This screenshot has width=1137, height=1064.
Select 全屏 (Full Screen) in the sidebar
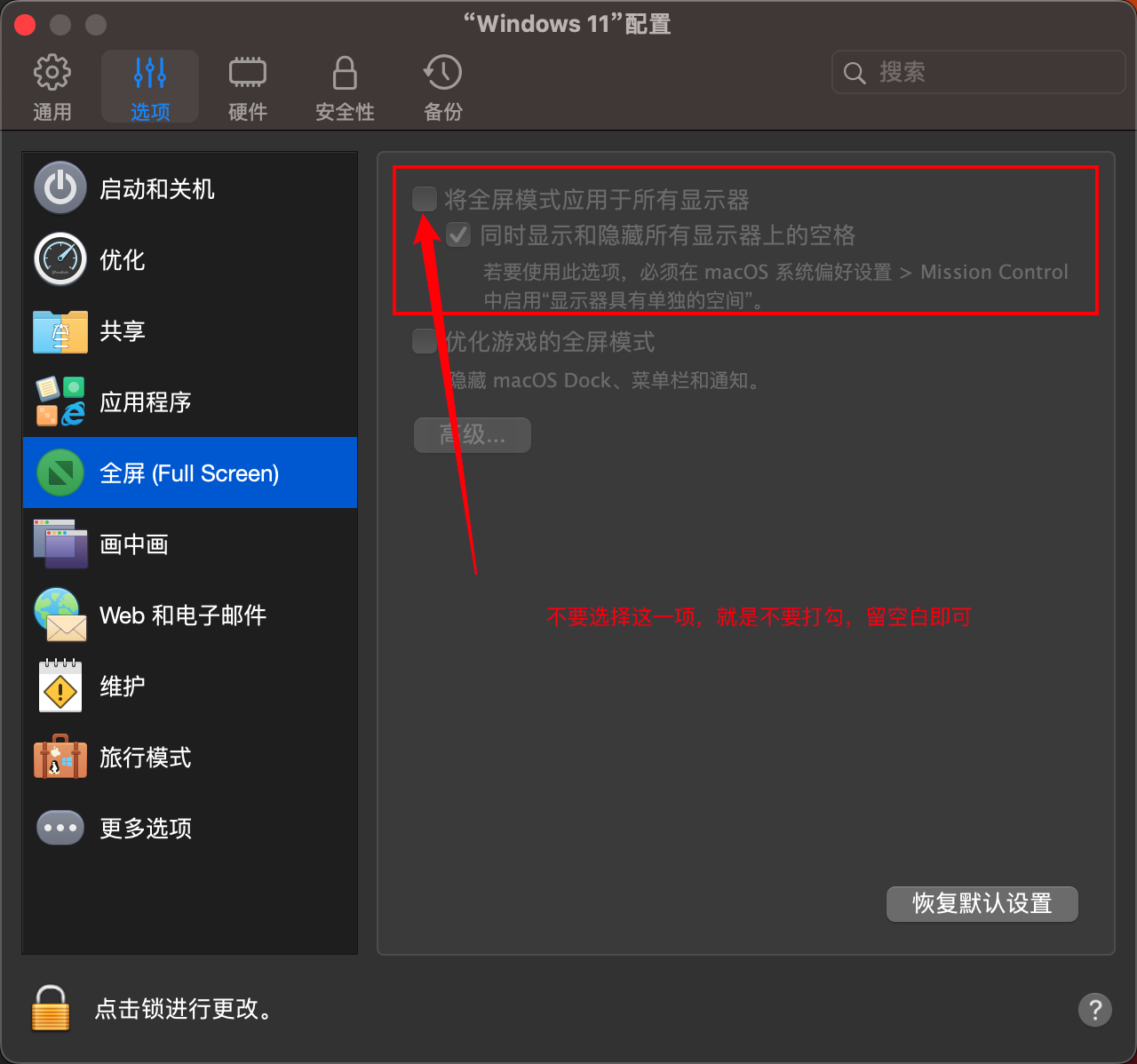click(190, 472)
